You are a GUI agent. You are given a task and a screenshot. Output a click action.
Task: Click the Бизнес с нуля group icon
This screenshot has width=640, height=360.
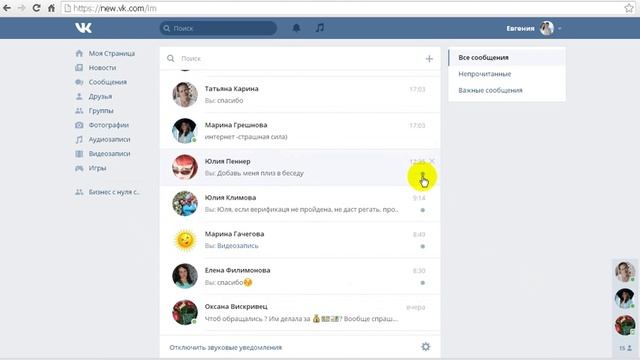pos(79,192)
